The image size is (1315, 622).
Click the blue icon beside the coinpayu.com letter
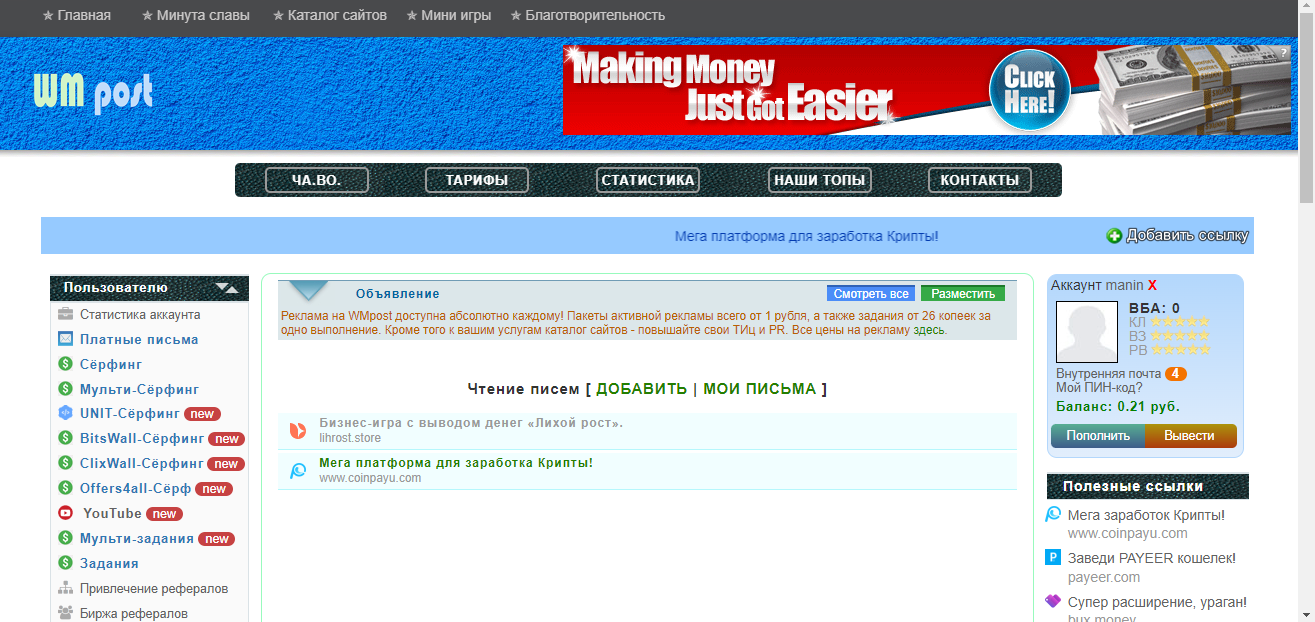coord(298,470)
